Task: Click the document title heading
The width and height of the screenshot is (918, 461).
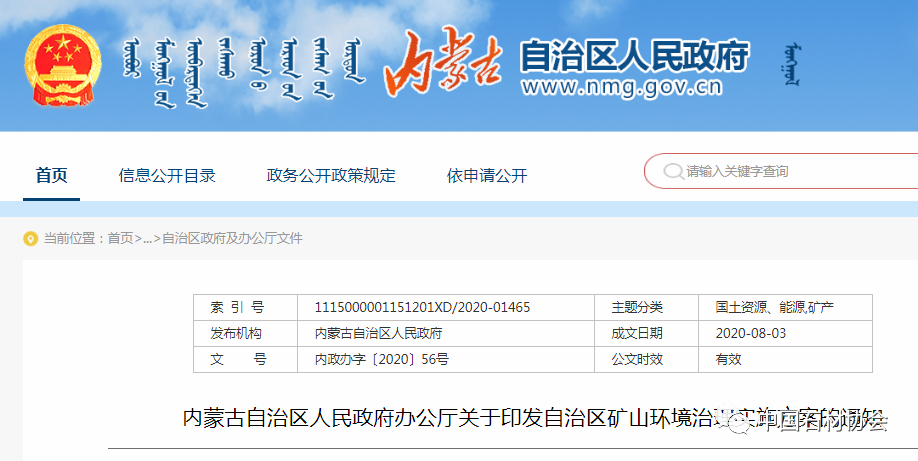Action: (533, 418)
